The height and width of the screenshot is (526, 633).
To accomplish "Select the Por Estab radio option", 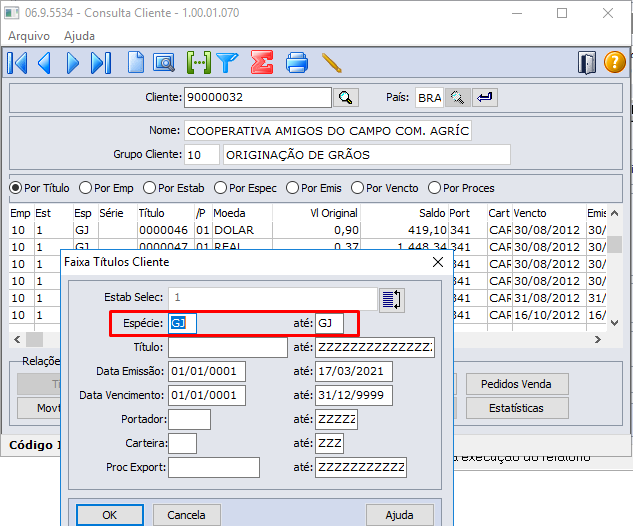I will [x=174, y=188].
